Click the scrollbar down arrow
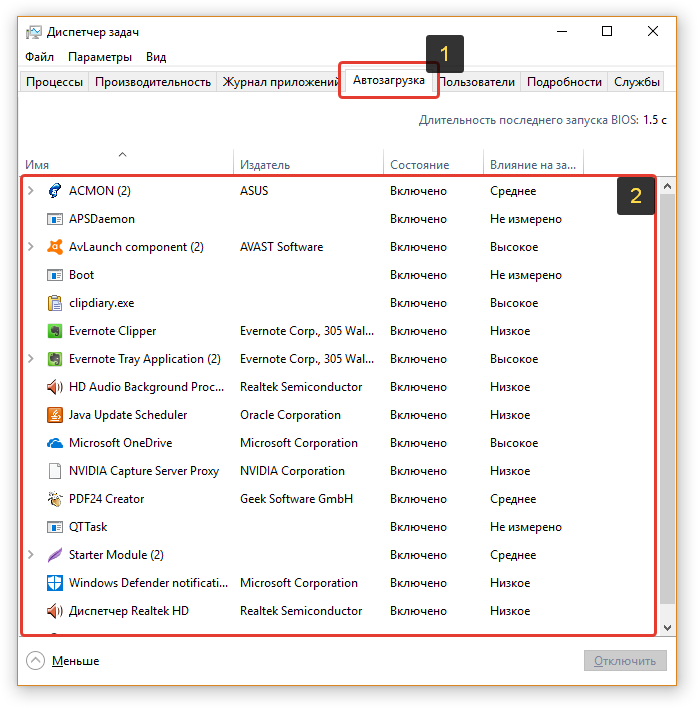The width and height of the screenshot is (698, 708). pos(667,627)
